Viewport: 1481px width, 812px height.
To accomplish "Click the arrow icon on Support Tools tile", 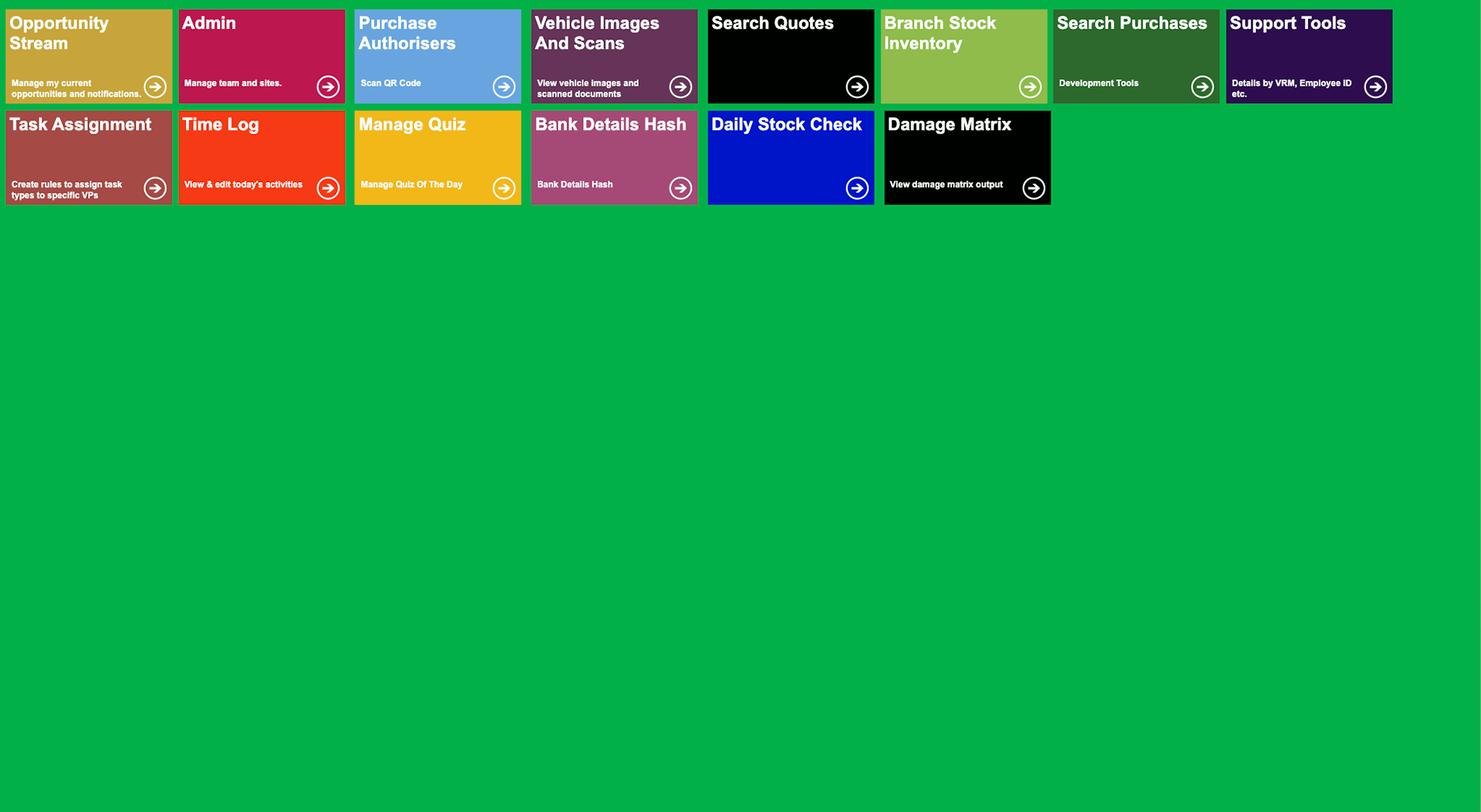I will point(1375,86).
